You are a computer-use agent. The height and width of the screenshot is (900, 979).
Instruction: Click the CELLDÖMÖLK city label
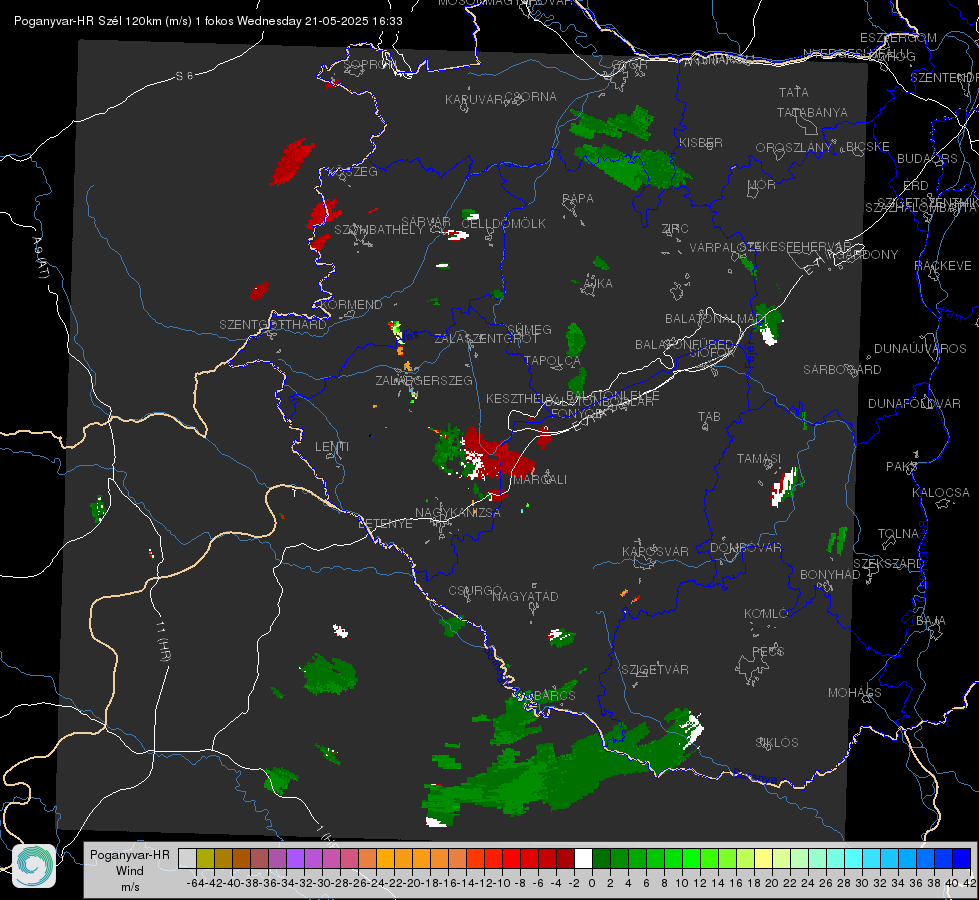pos(503,223)
